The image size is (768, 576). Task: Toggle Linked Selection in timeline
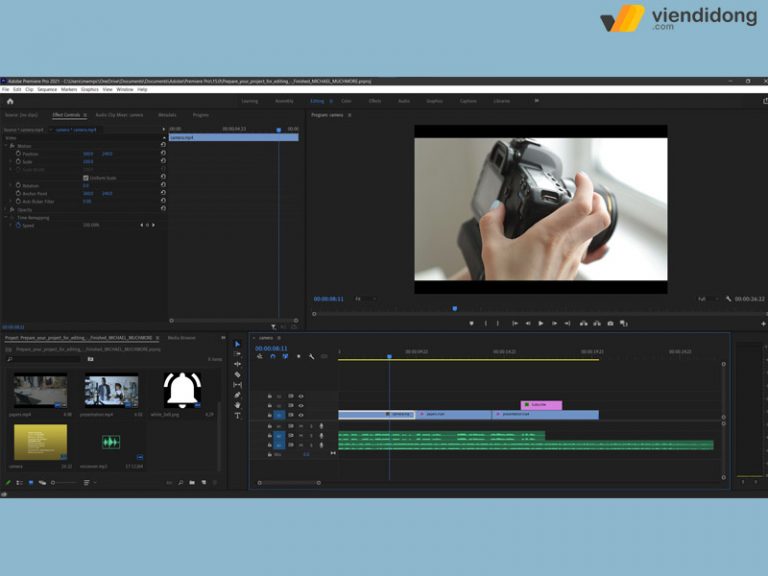pyautogui.click(x=286, y=357)
